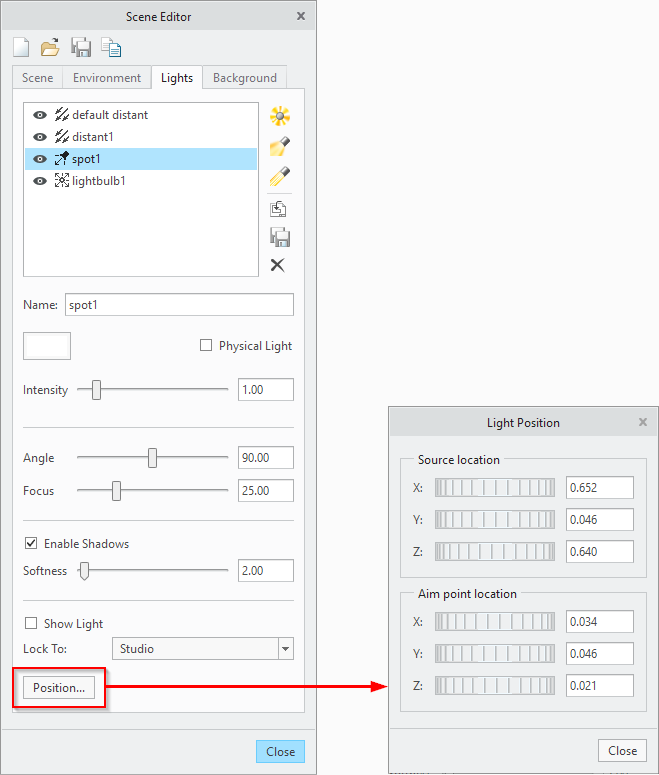Click the Position... button

click(x=59, y=688)
